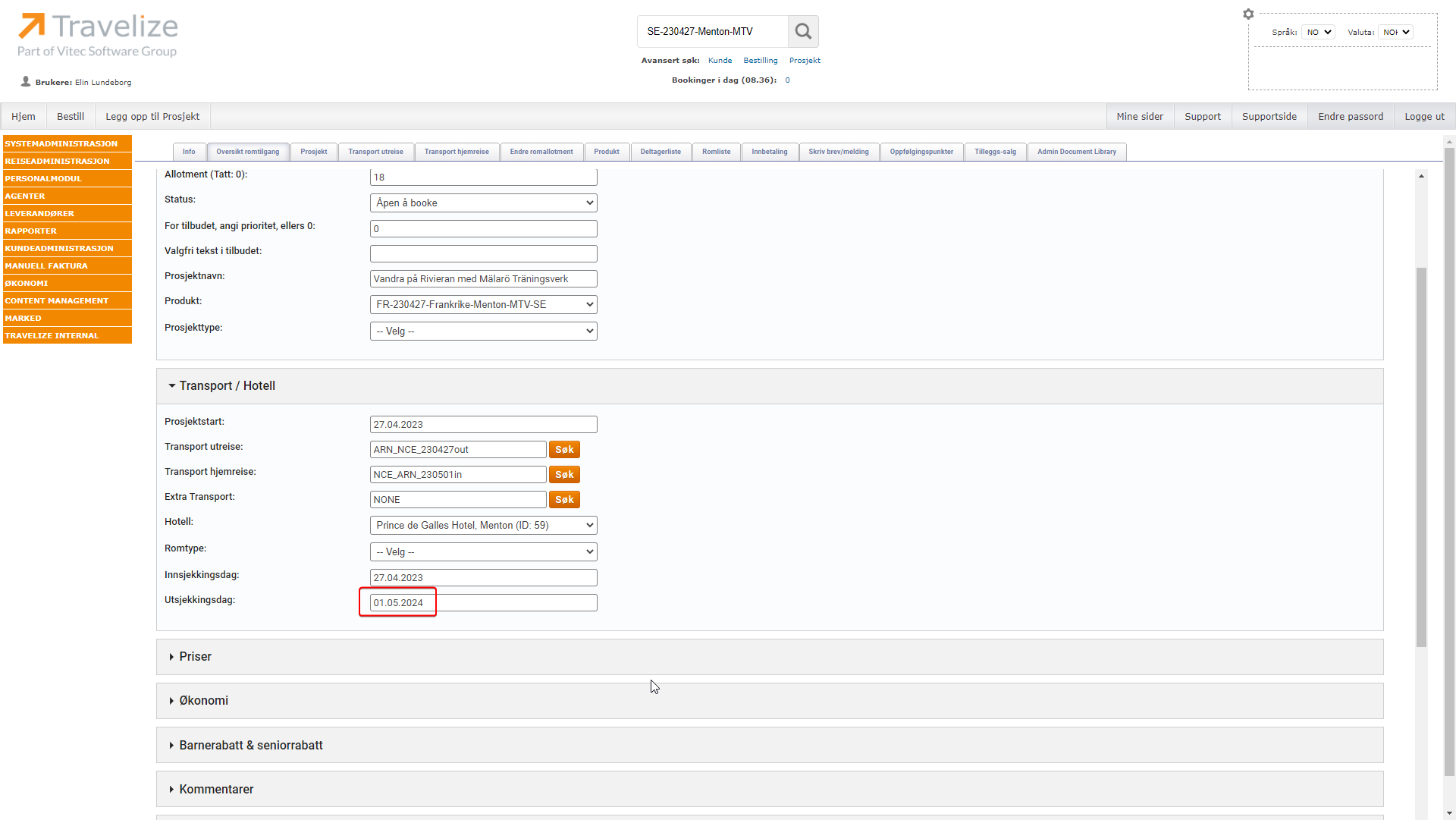Viewport: 1456px width, 820px height.
Task: Open the settings gear icon
Action: (1248, 14)
